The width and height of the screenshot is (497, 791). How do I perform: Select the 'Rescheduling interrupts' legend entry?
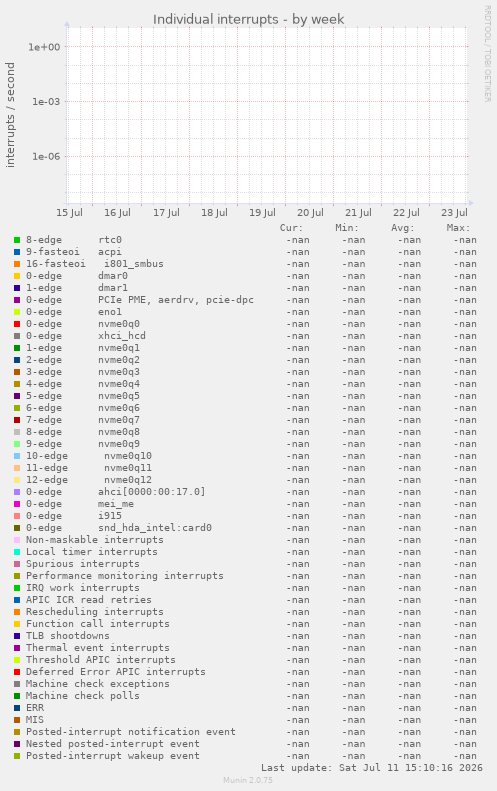point(95,612)
